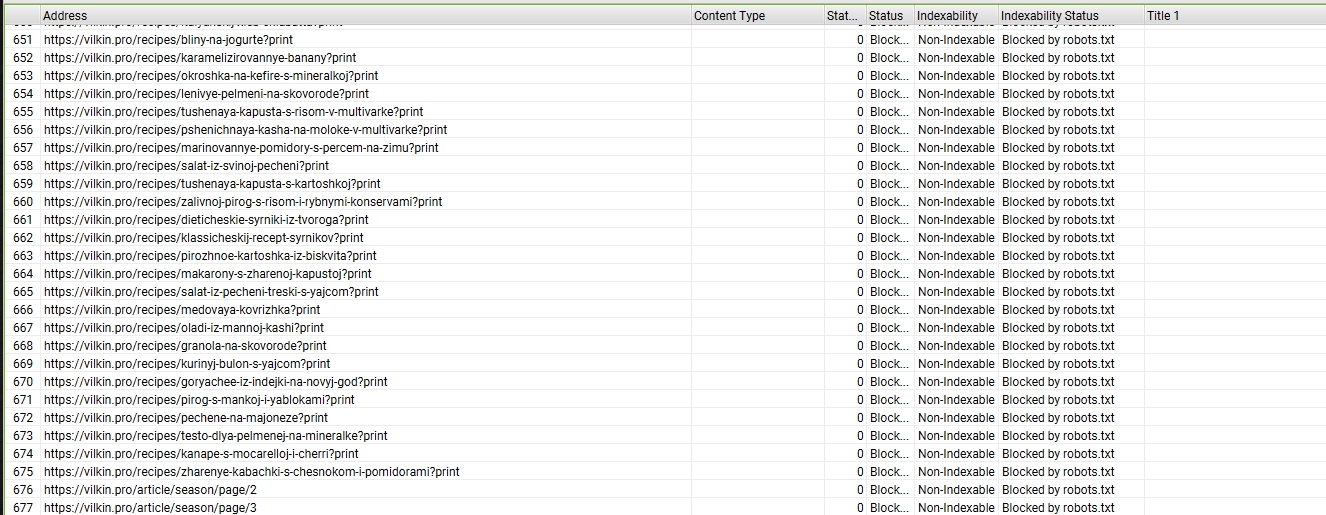
Task: Click row number 660
Action: (23, 202)
